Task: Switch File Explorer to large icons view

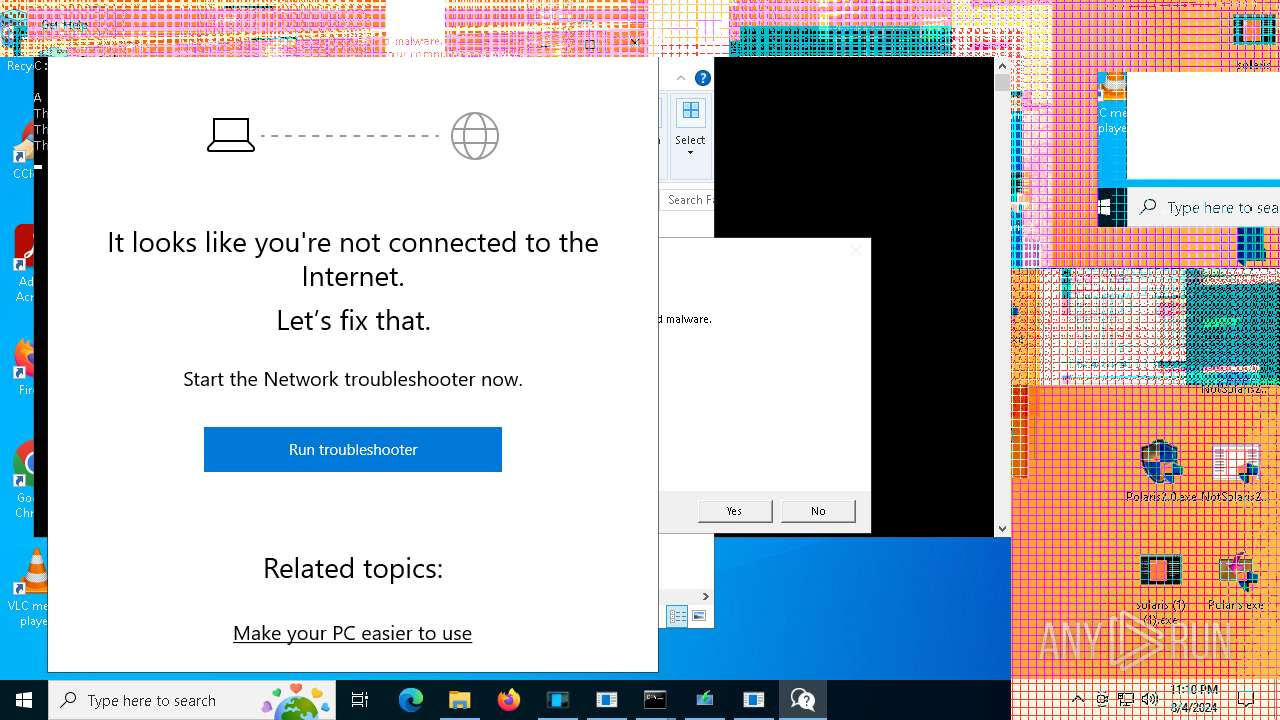Action: pos(699,616)
